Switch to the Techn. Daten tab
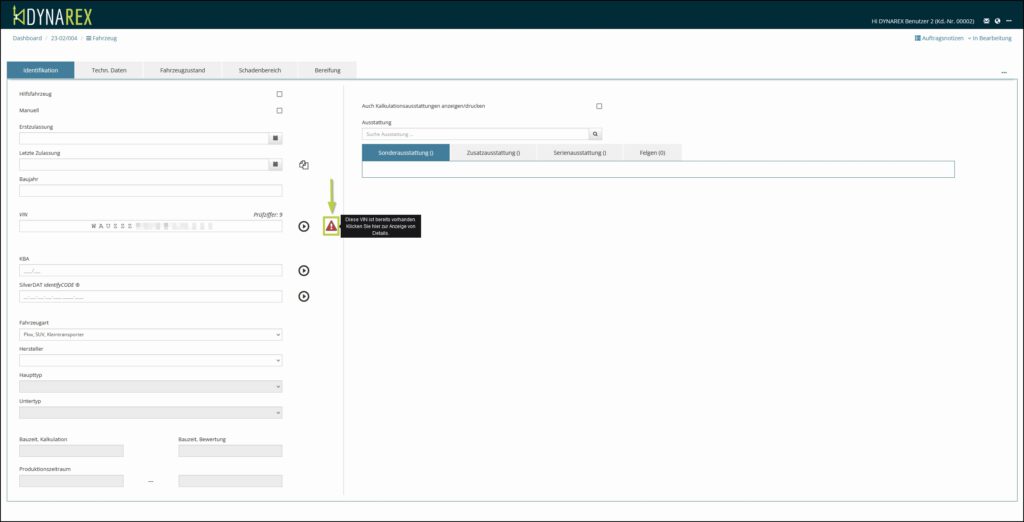This screenshot has height=522, width=1024. coord(109,70)
